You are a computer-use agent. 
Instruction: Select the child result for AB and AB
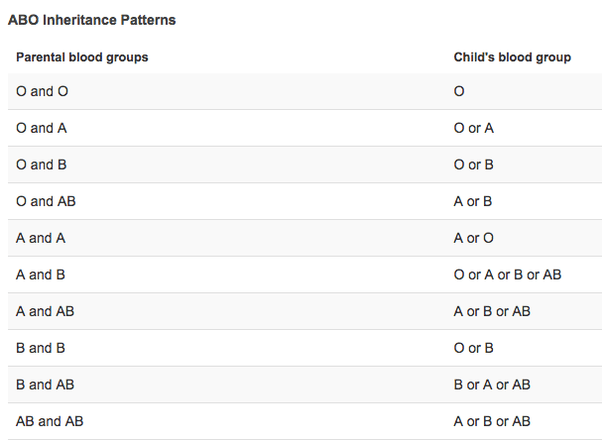[492, 421]
